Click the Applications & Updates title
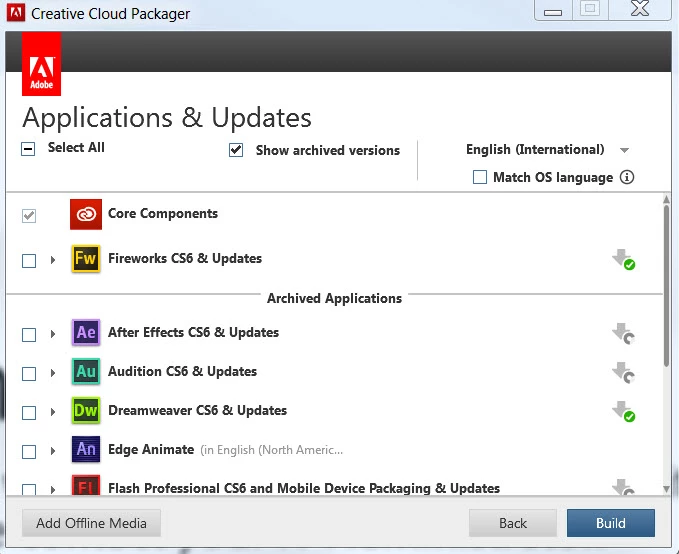Screen dimensions: 679x554 coord(167,118)
